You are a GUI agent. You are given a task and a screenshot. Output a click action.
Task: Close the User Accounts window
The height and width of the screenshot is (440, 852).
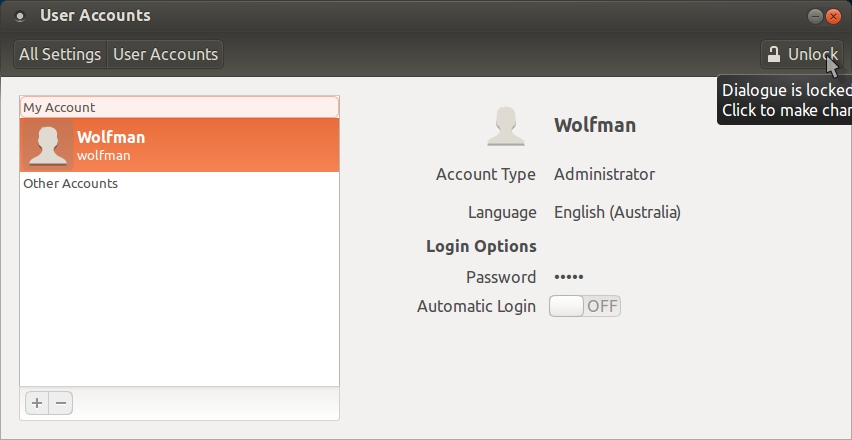(x=835, y=16)
